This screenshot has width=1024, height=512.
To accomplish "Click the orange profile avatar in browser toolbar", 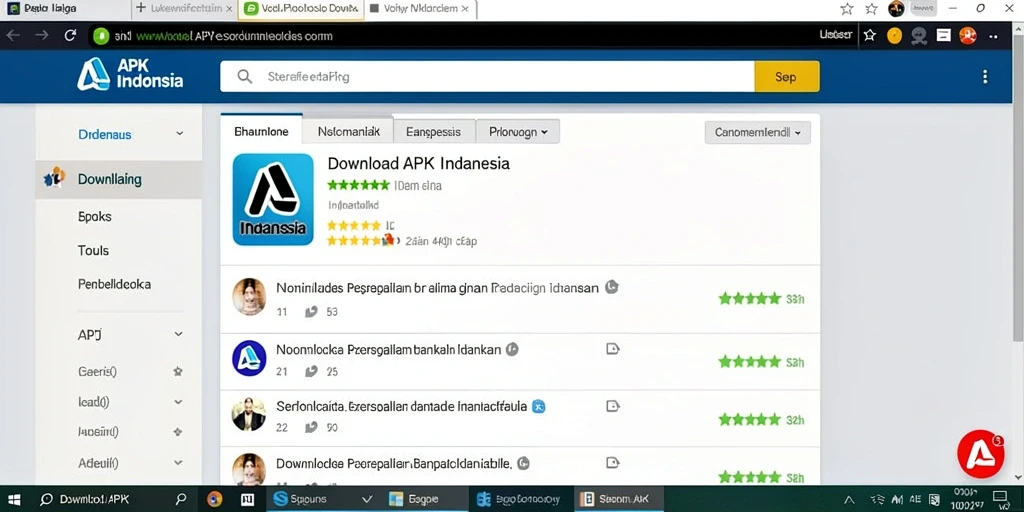I will [968, 36].
